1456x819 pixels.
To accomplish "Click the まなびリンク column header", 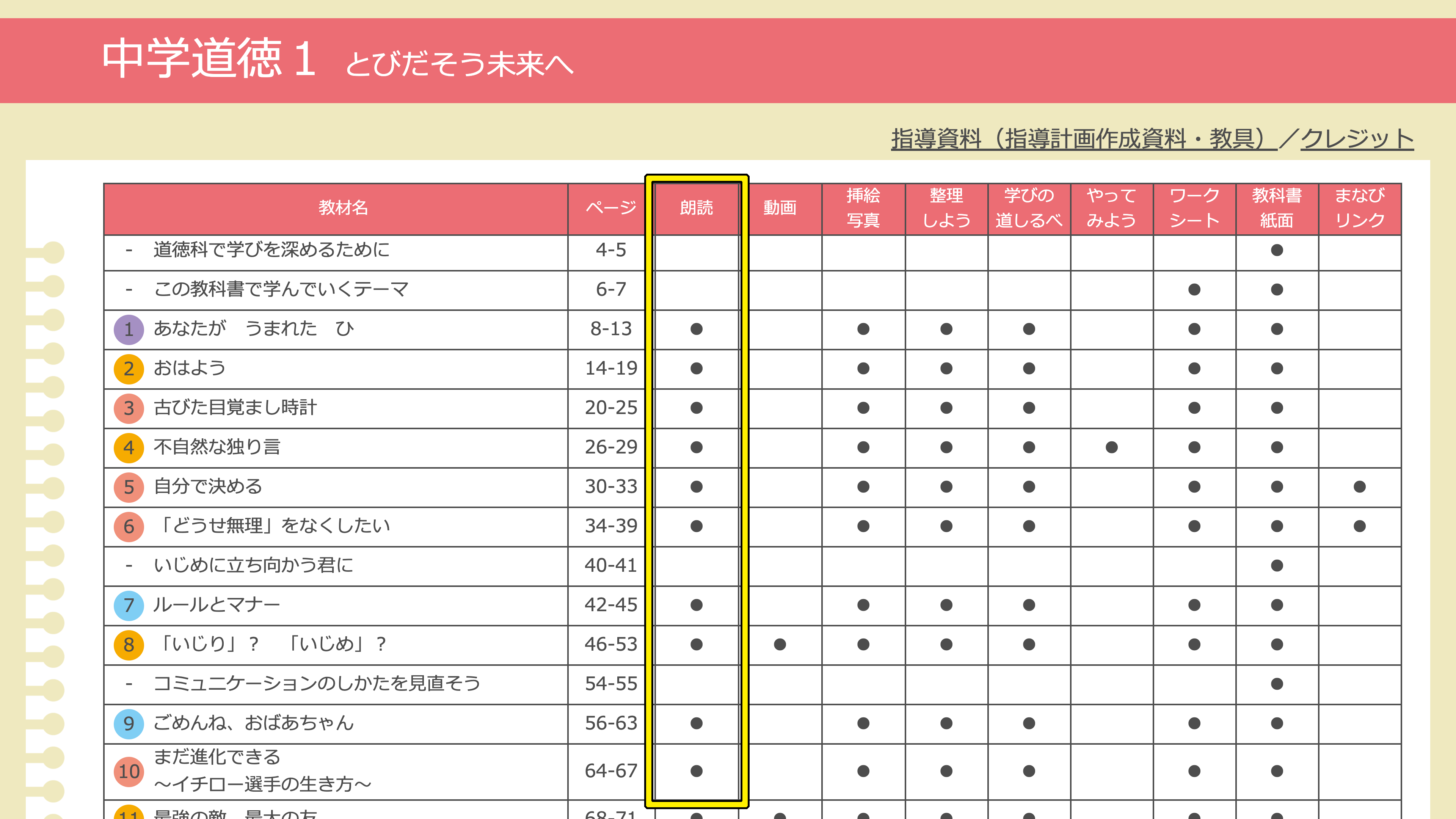I will coord(1359,208).
